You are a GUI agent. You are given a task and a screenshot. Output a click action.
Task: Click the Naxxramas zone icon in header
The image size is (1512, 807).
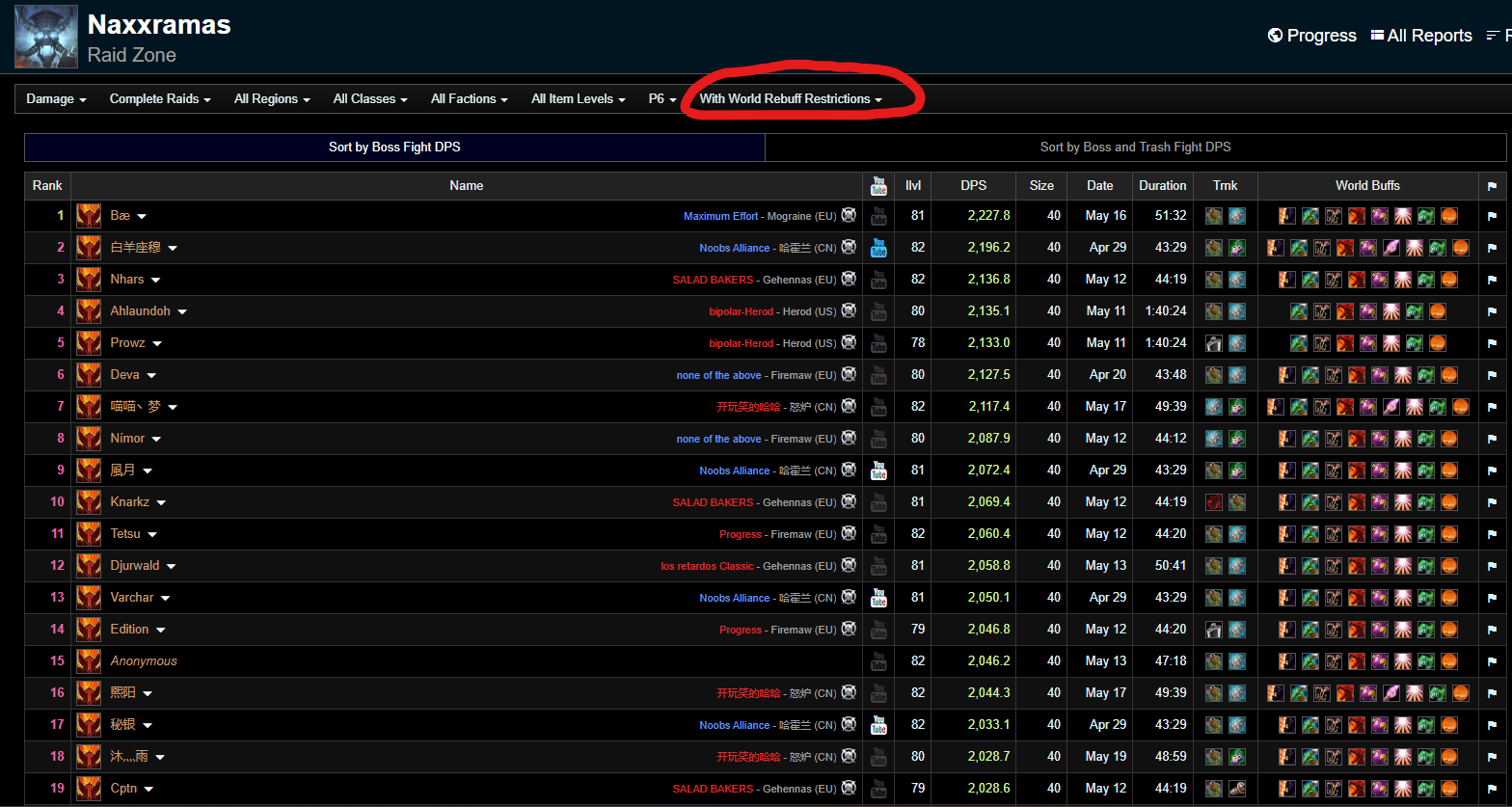pyautogui.click(x=46, y=37)
